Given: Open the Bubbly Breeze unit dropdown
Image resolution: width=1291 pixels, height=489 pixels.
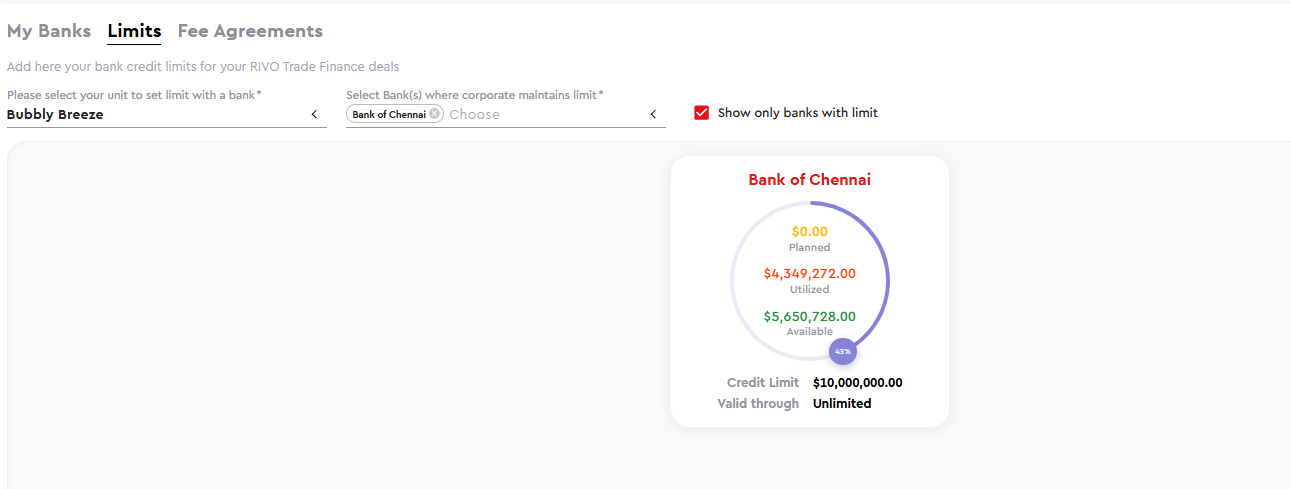Looking at the screenshot, I should (166, 114).
